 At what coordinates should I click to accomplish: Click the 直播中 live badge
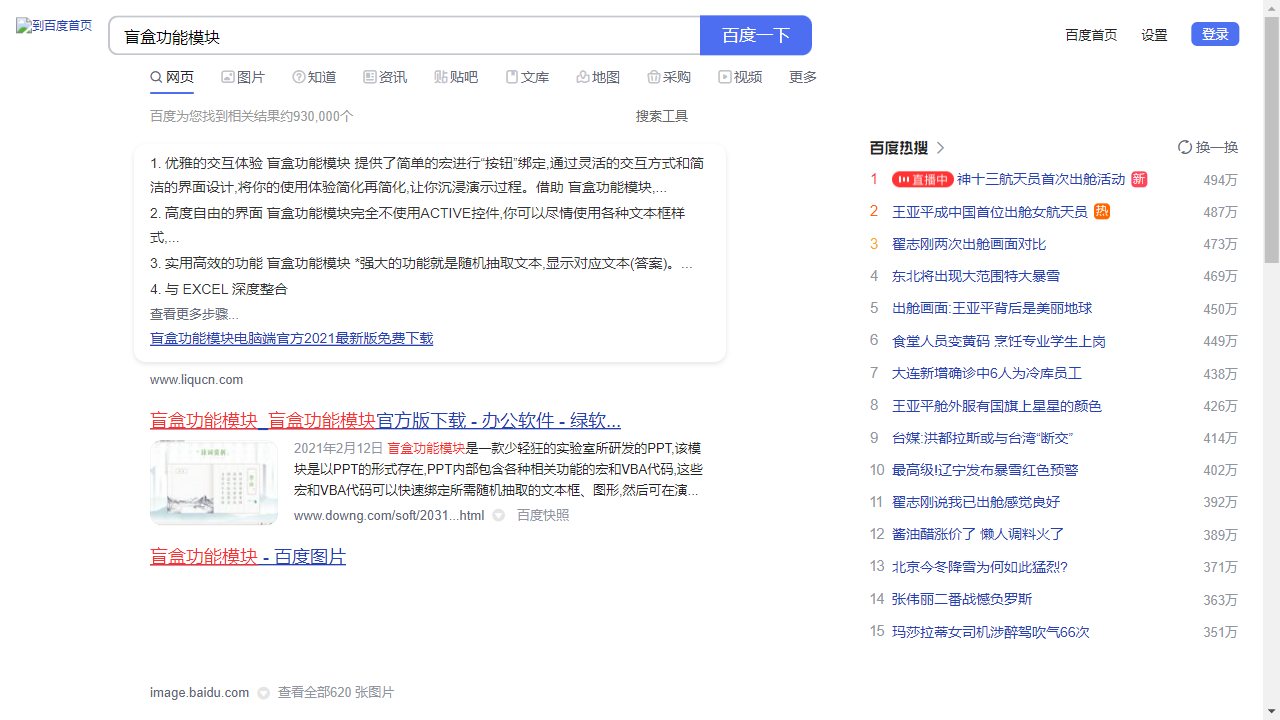pyautogui.click(x=922, y=180)
